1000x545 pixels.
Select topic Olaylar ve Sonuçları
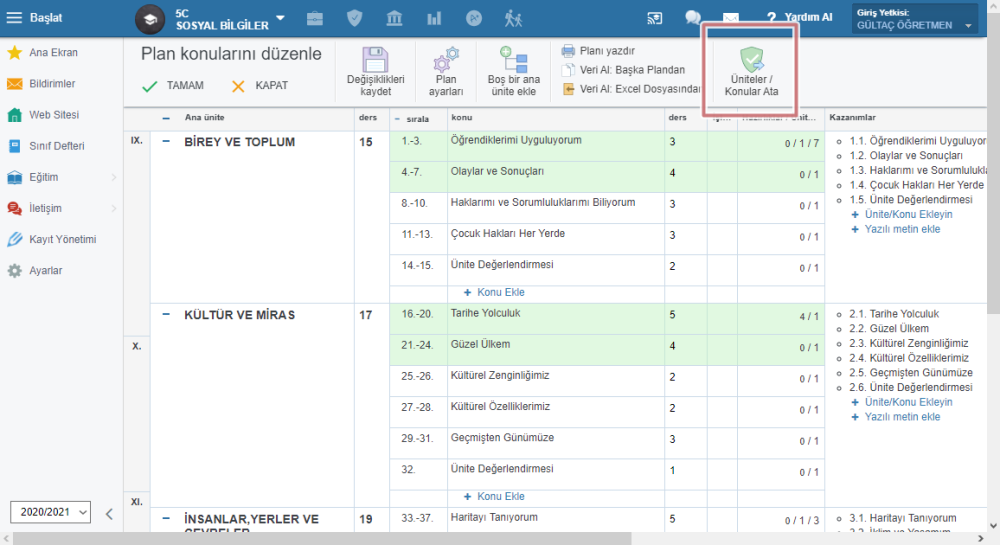tap(497, 171)
